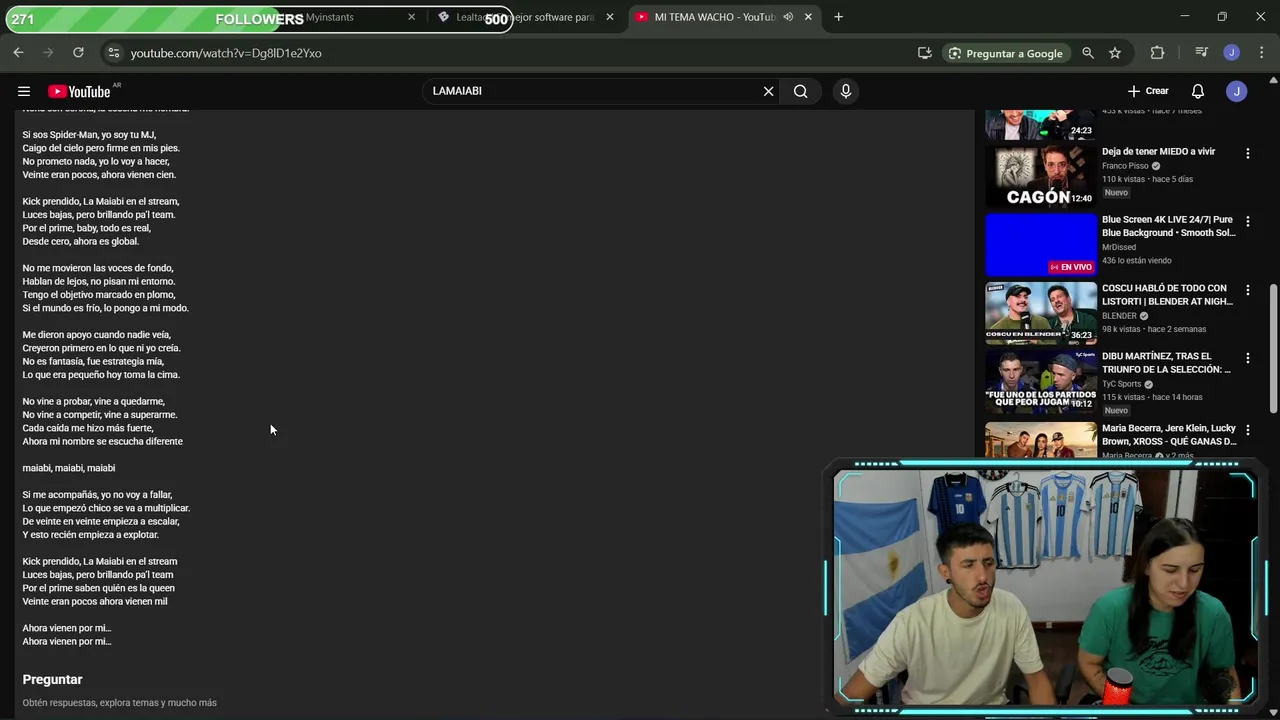Click the browser address bar URL

(x=226, y=53)
